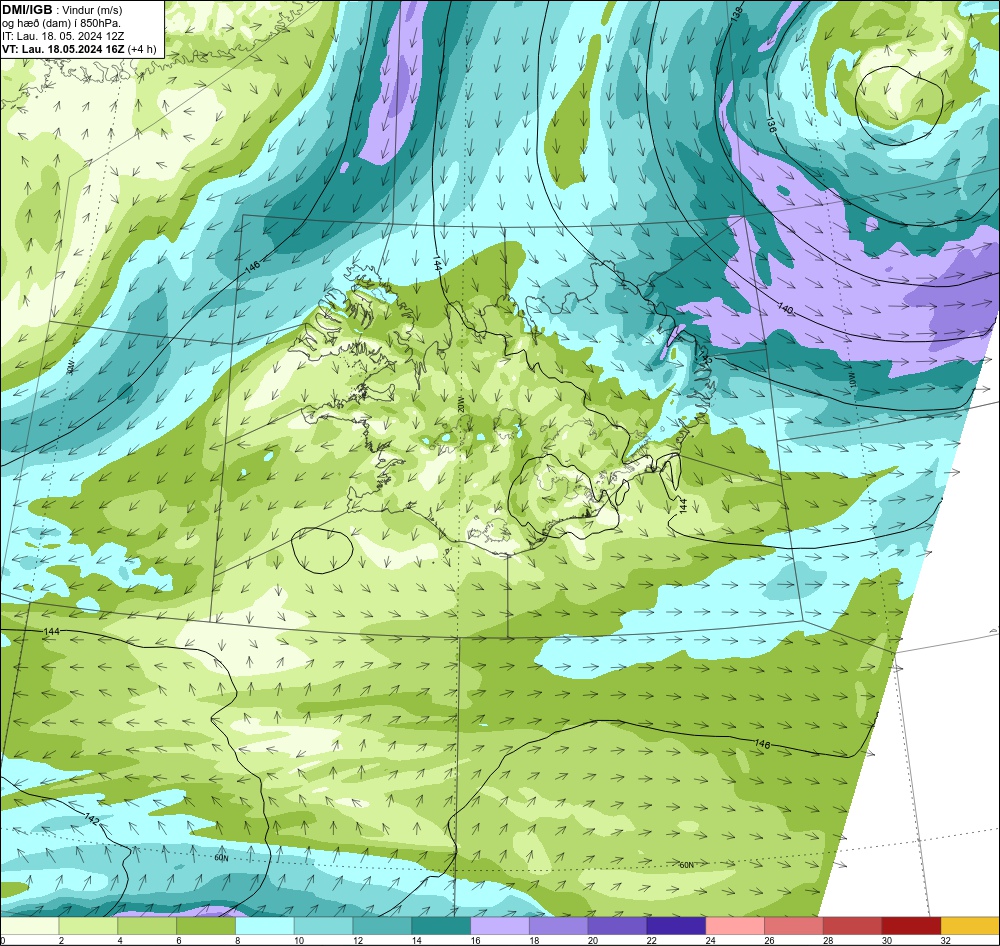The image size is (1000, 946).
Task: Click the "VT: Lau. 18.05.2024 16Z" valid time
Action: 63,49
